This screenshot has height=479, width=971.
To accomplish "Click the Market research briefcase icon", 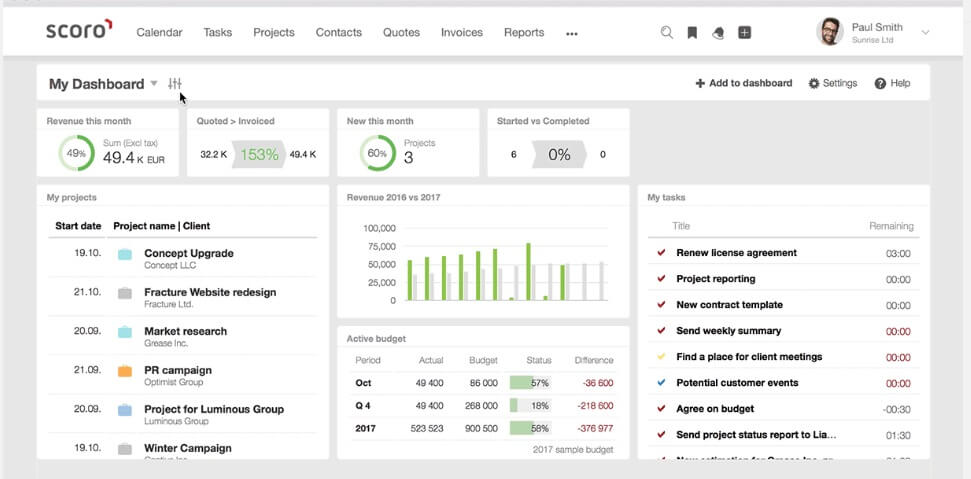I will tap(124, 332).
